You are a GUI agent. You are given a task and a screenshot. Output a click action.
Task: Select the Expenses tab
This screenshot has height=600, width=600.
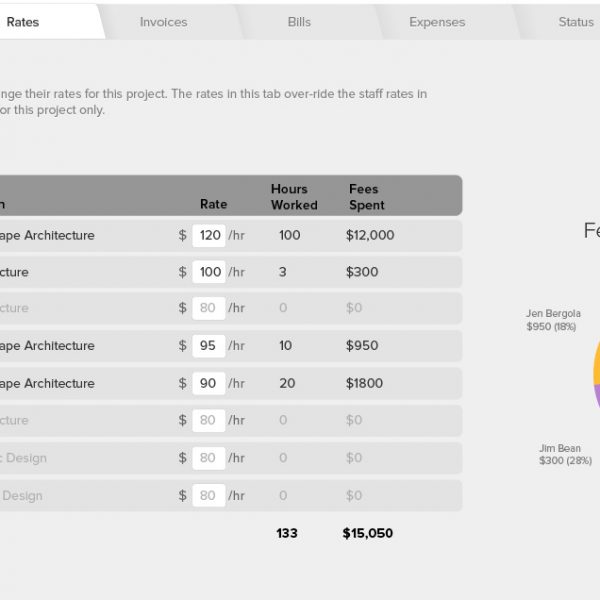437,21
